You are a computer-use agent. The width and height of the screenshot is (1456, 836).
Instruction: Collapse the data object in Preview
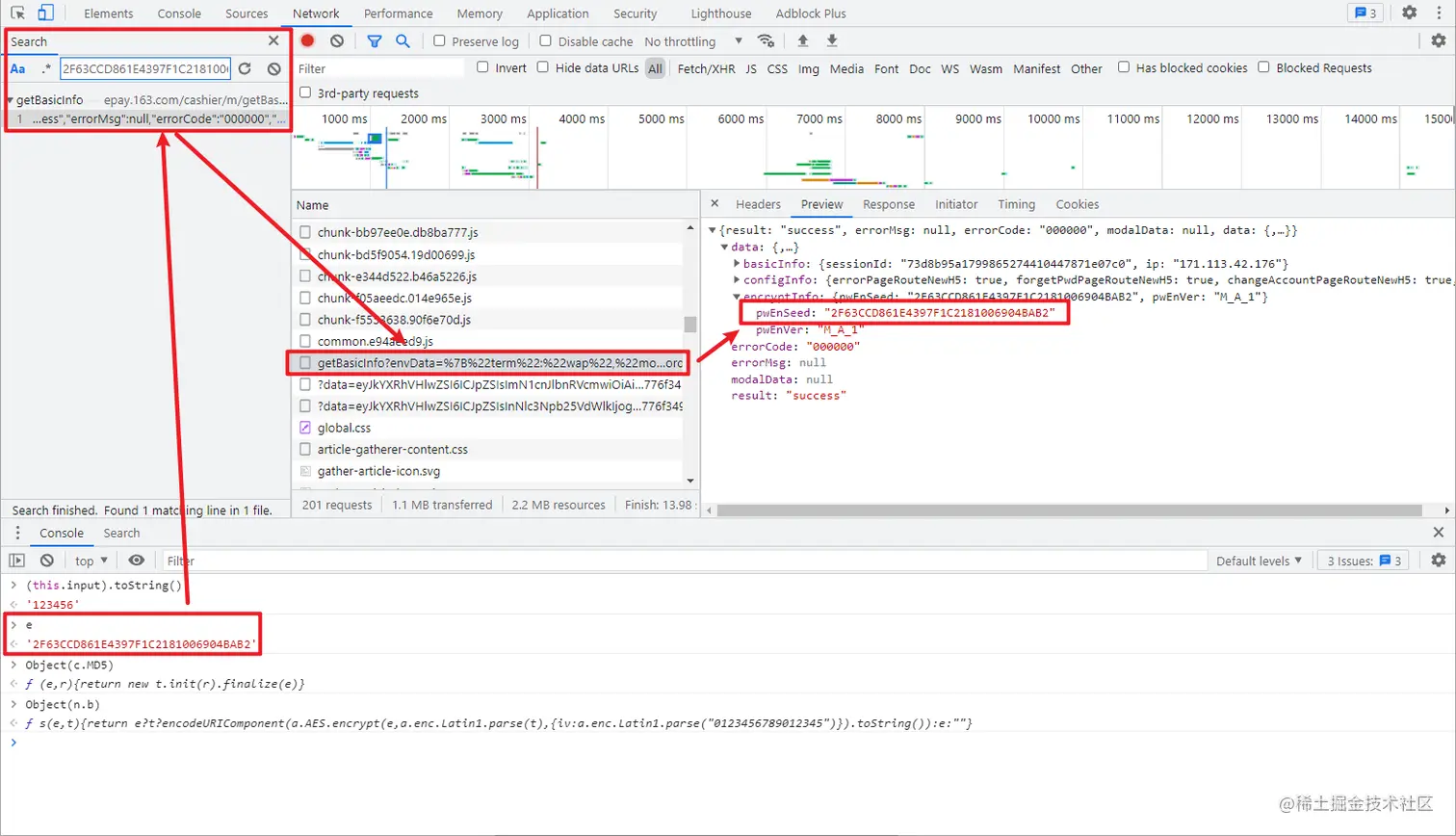tap(725, 247)
